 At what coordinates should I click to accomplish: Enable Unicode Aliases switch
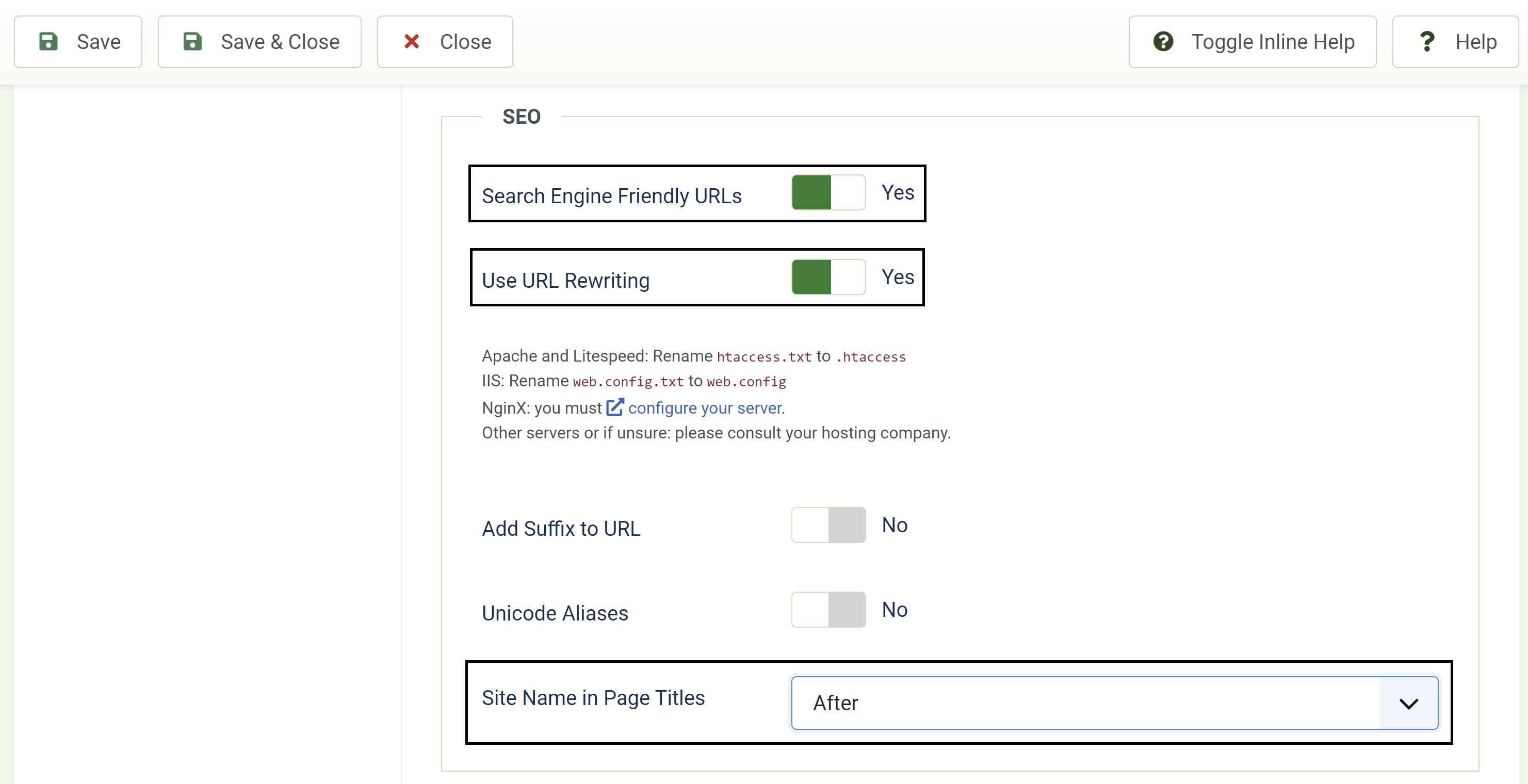[828, 610]
